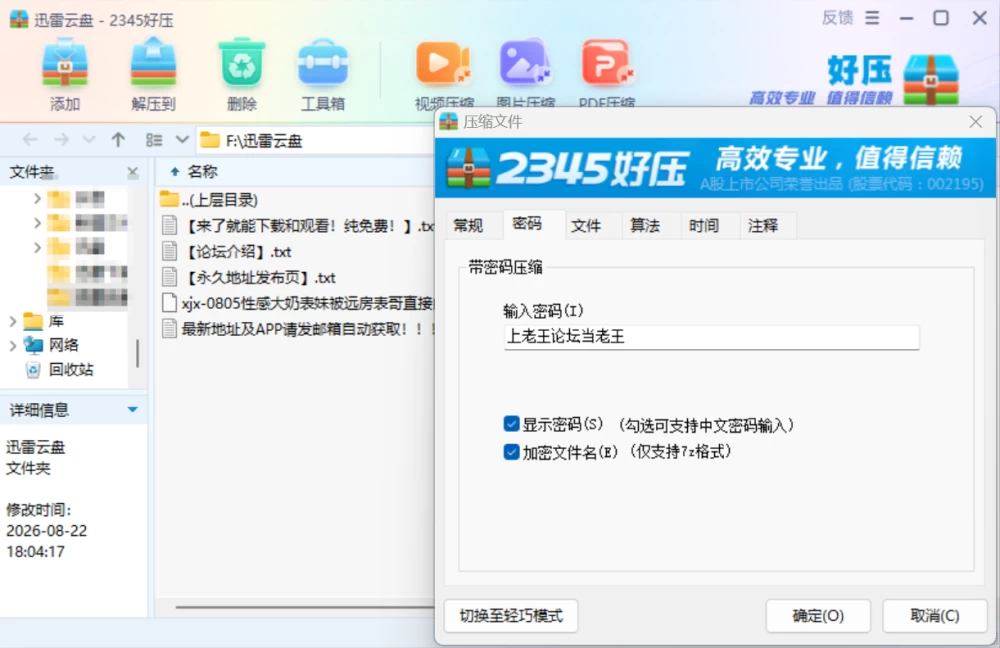The image size is (1000, 648).
Task: Select 回收站 in the folder tree
Action: pyautogui.click(x=71, y=369)
